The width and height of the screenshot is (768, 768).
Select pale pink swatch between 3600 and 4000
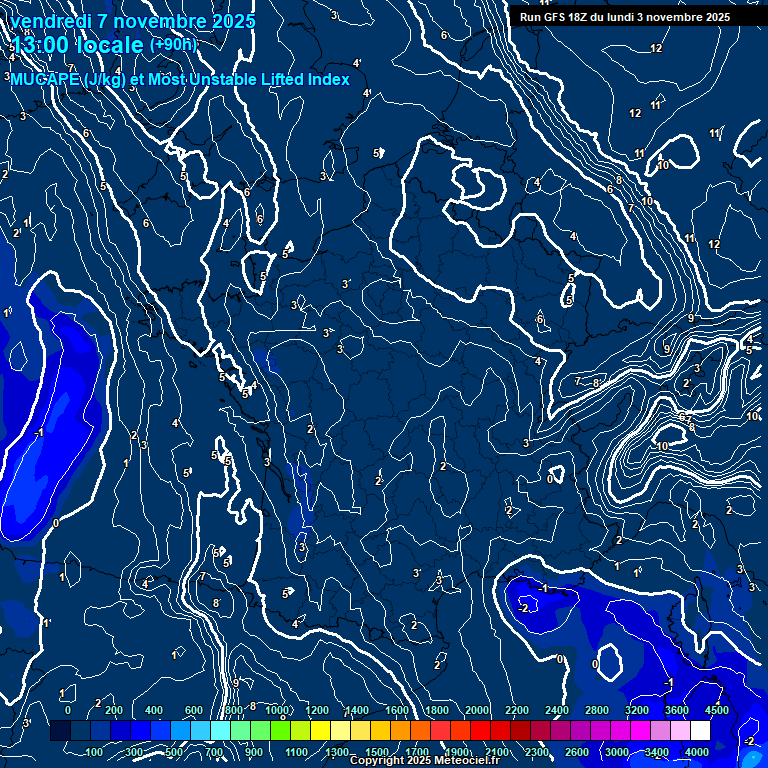pyautogui.click(x=680, y=730)
